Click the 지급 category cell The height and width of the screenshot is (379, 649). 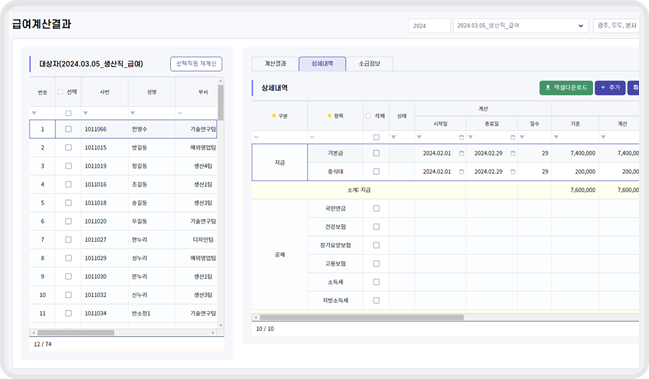280,162
